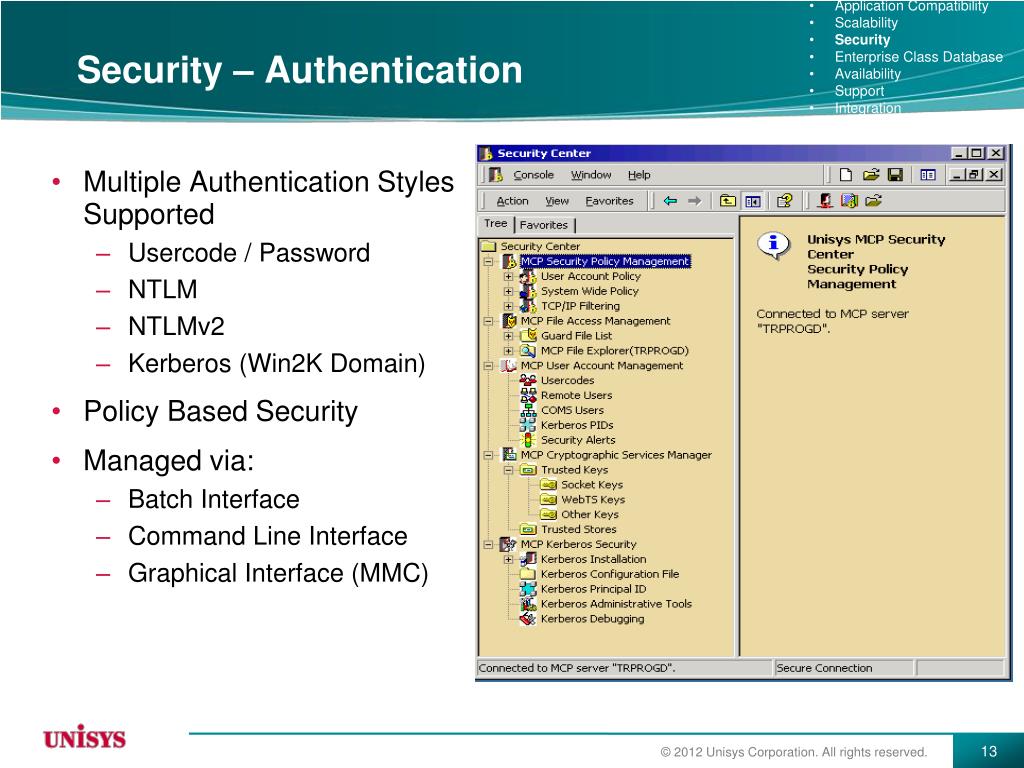Expand the User Account Policy node
Image resolution: width=1024 pixels, height=768 pixels.
pyautogui.click(x=508, y=276)
